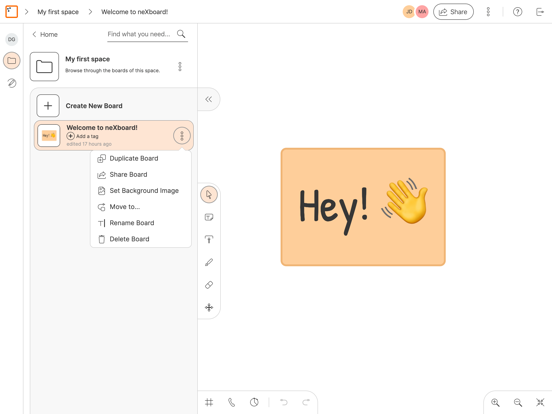The image size is (552, 414).
Task: Choose Rename Board from the menu
Action: tap(141, 223)
